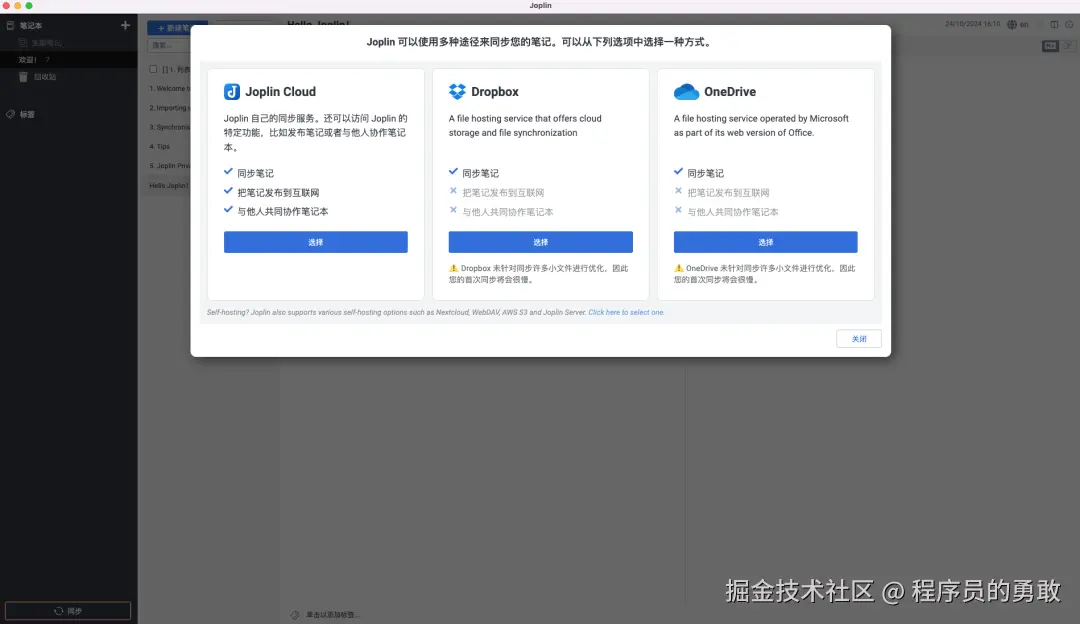Image resolution: width=1080 pixels, height=624 pixels.
Task: Start synchronization with the 同步 button
Action: coord(67,610)
